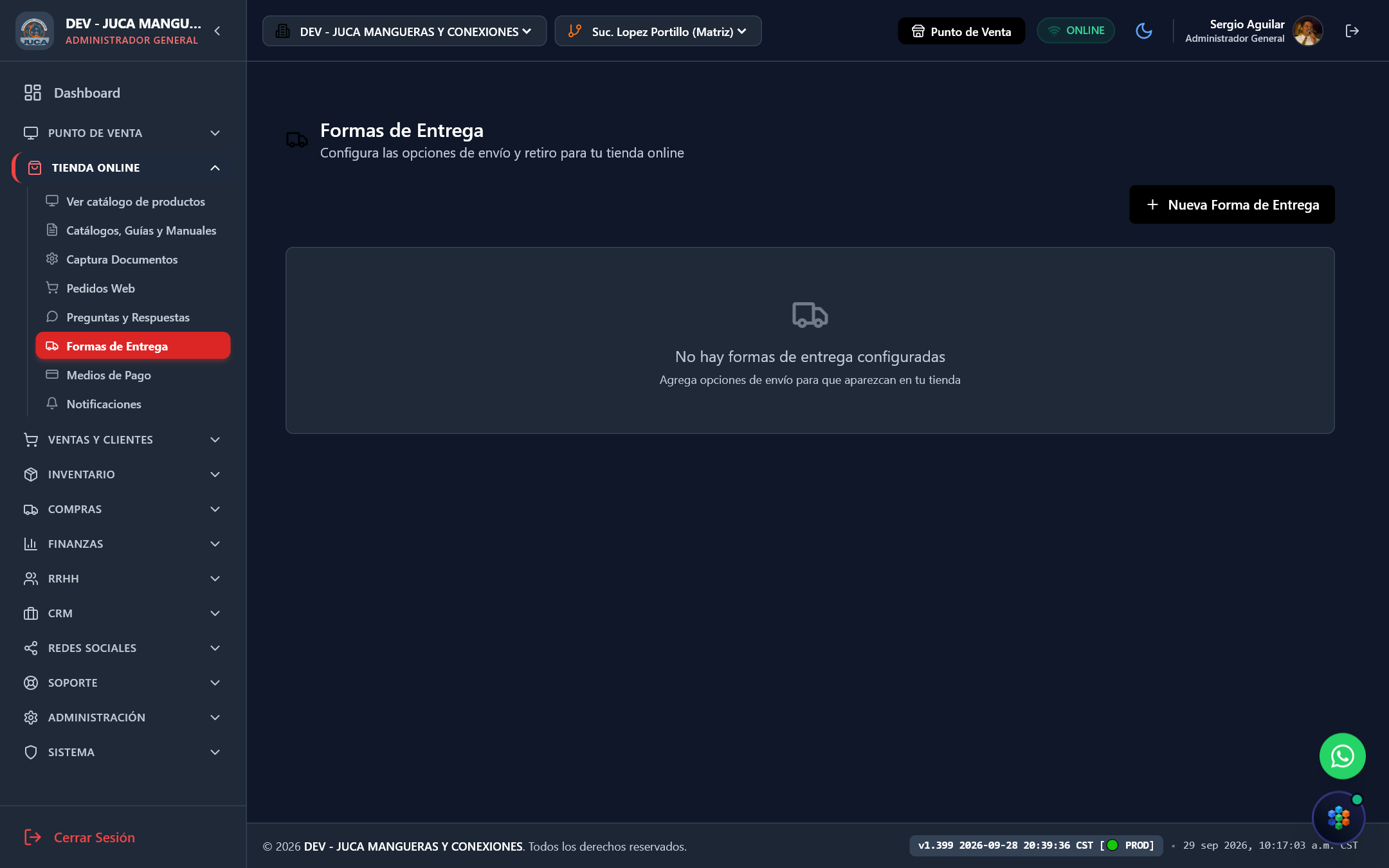This screenshot has height=868, width=1389.
Task: Open Sergio Aguilar's profile avatar
Action: coord(1308,31)
